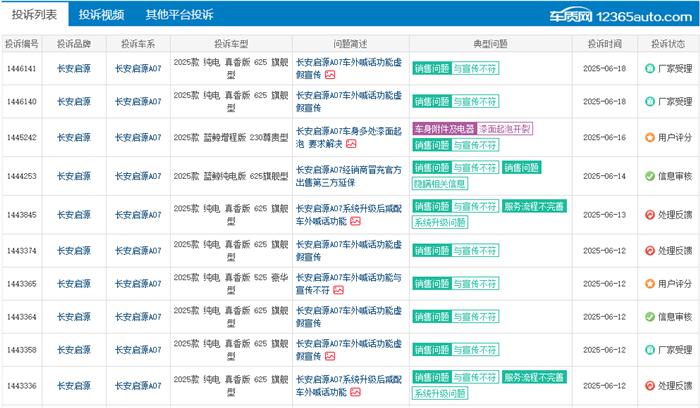Screen dimensions: 700x408
Task: Switch to the 投诉视频 tab
Action: 101,15
